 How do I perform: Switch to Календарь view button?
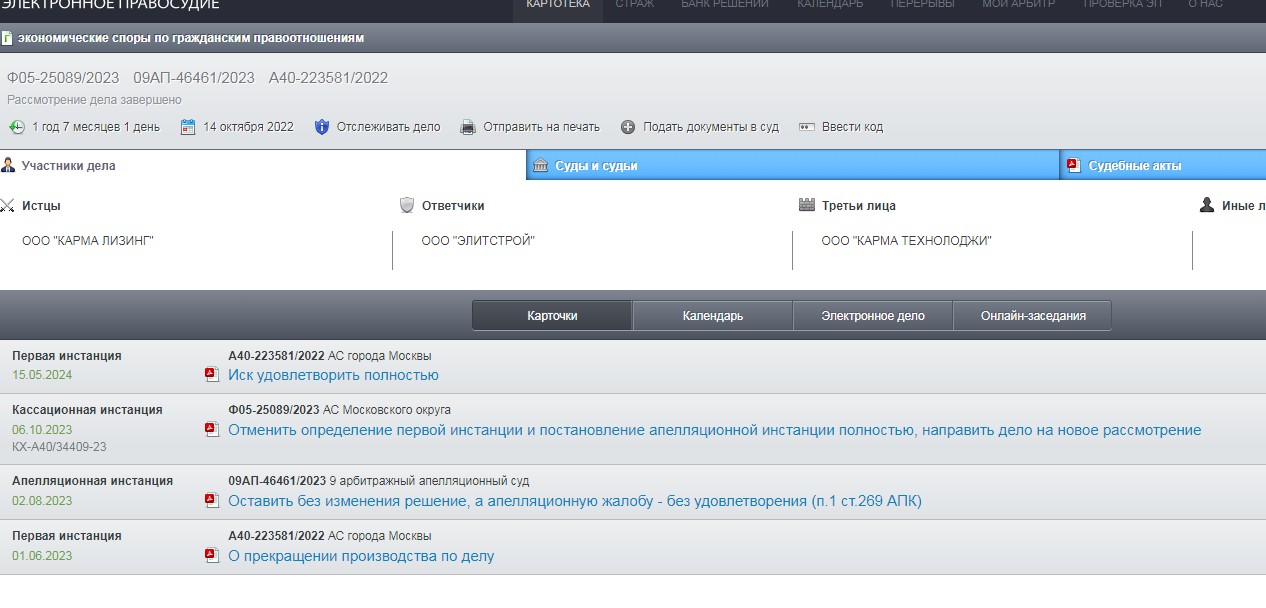pos(712,316)
